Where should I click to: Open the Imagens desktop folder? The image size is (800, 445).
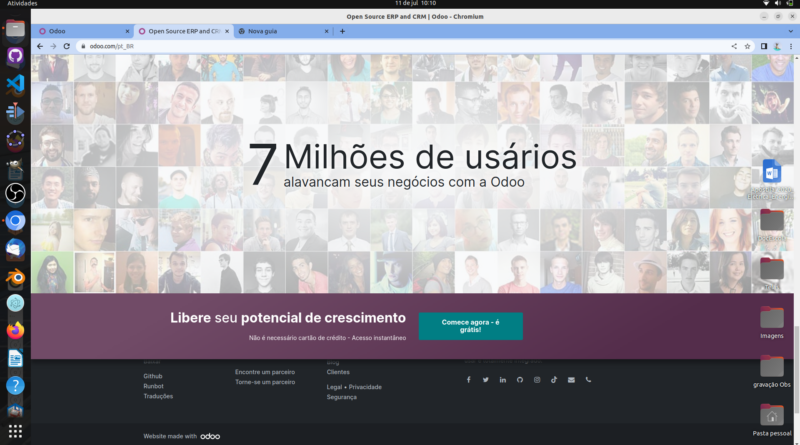click(x=771, y=323)
